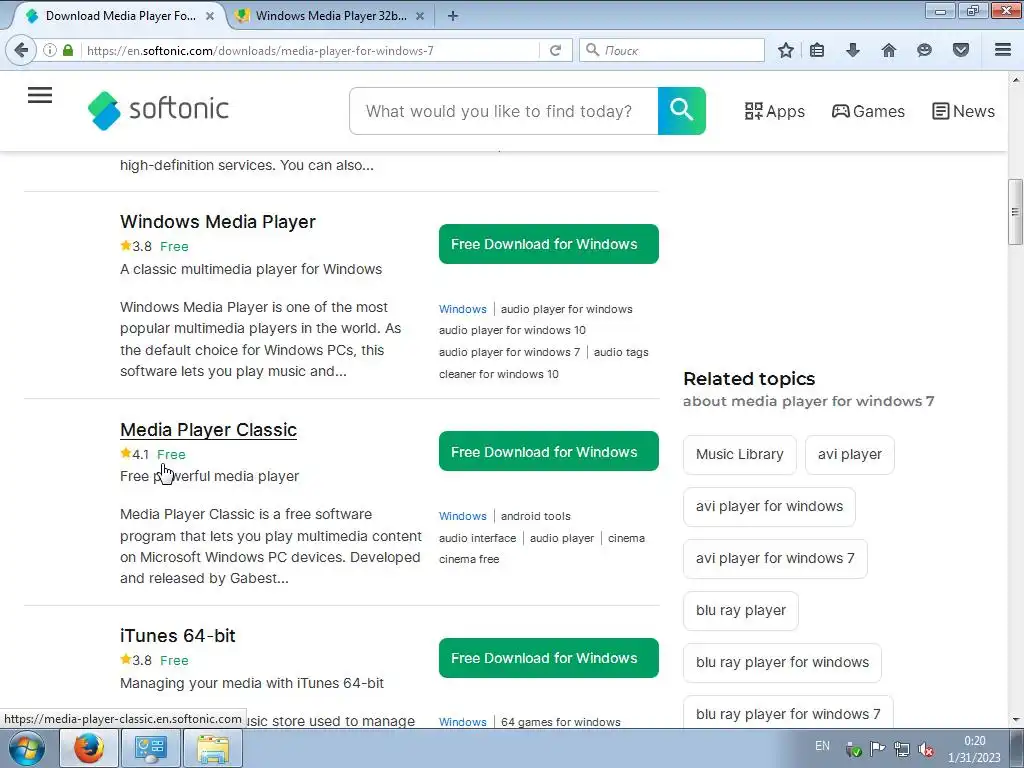Click the page vertical scrollbar thumb
The image size is (1024, 768).
point(1015,212)
